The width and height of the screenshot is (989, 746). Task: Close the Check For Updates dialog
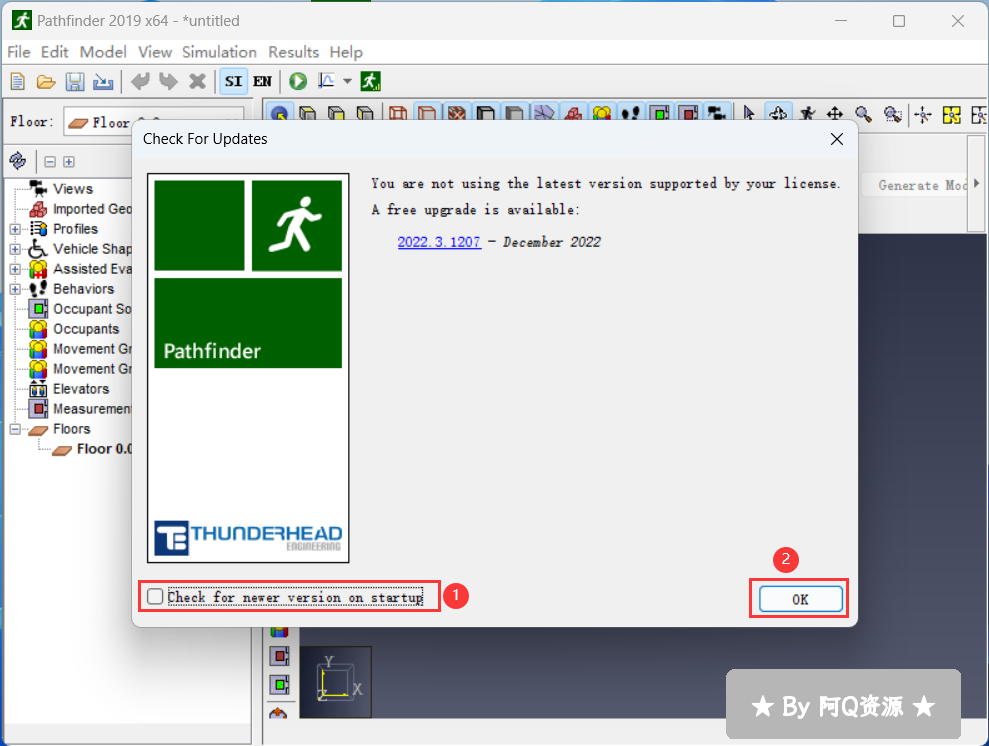point(836,139)
